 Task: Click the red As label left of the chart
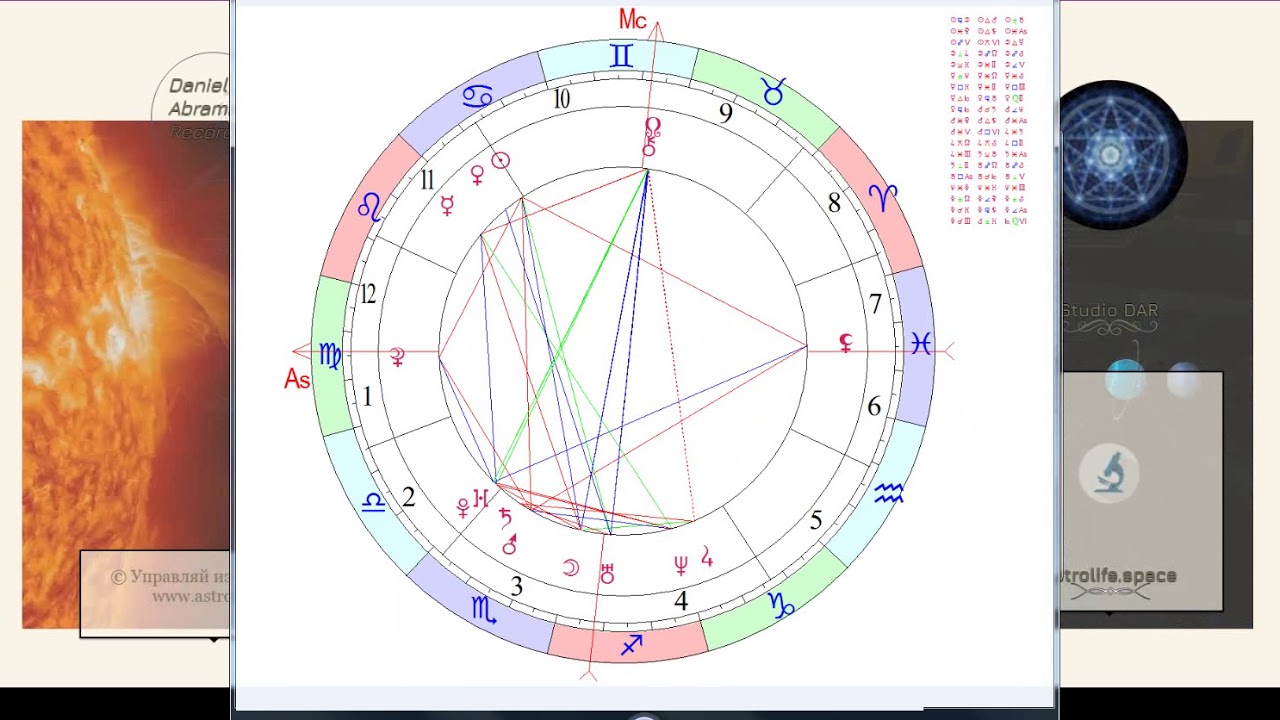297,380
